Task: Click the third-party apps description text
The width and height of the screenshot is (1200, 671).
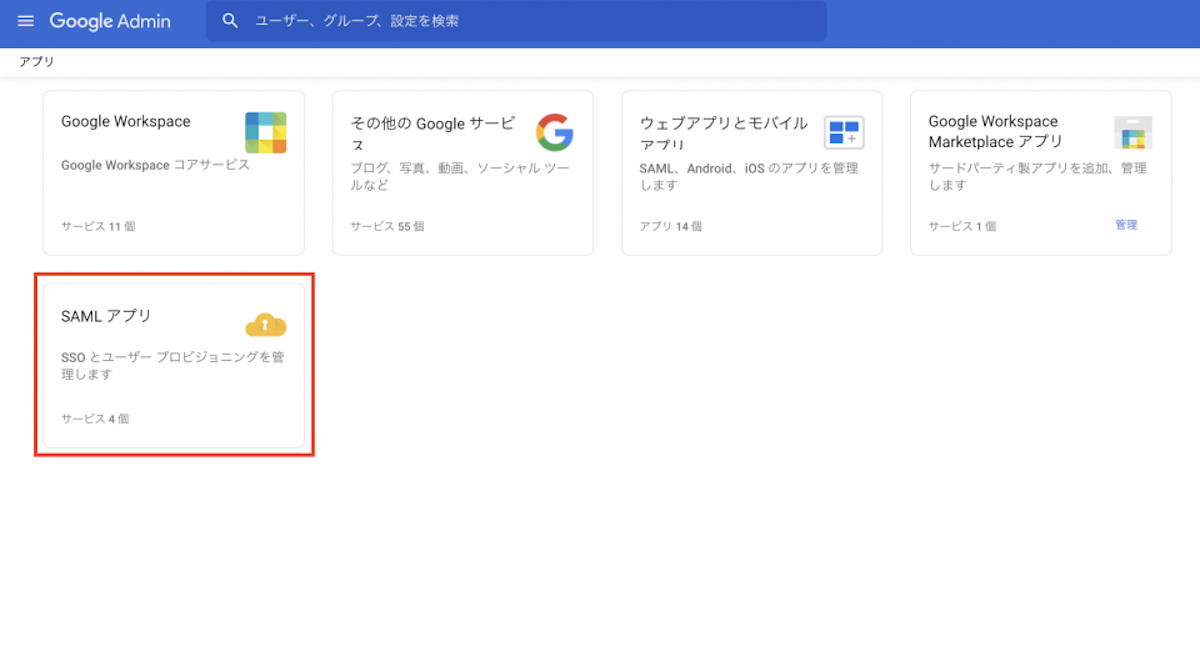Action: pyautogui.click(x=1037, y=177)
